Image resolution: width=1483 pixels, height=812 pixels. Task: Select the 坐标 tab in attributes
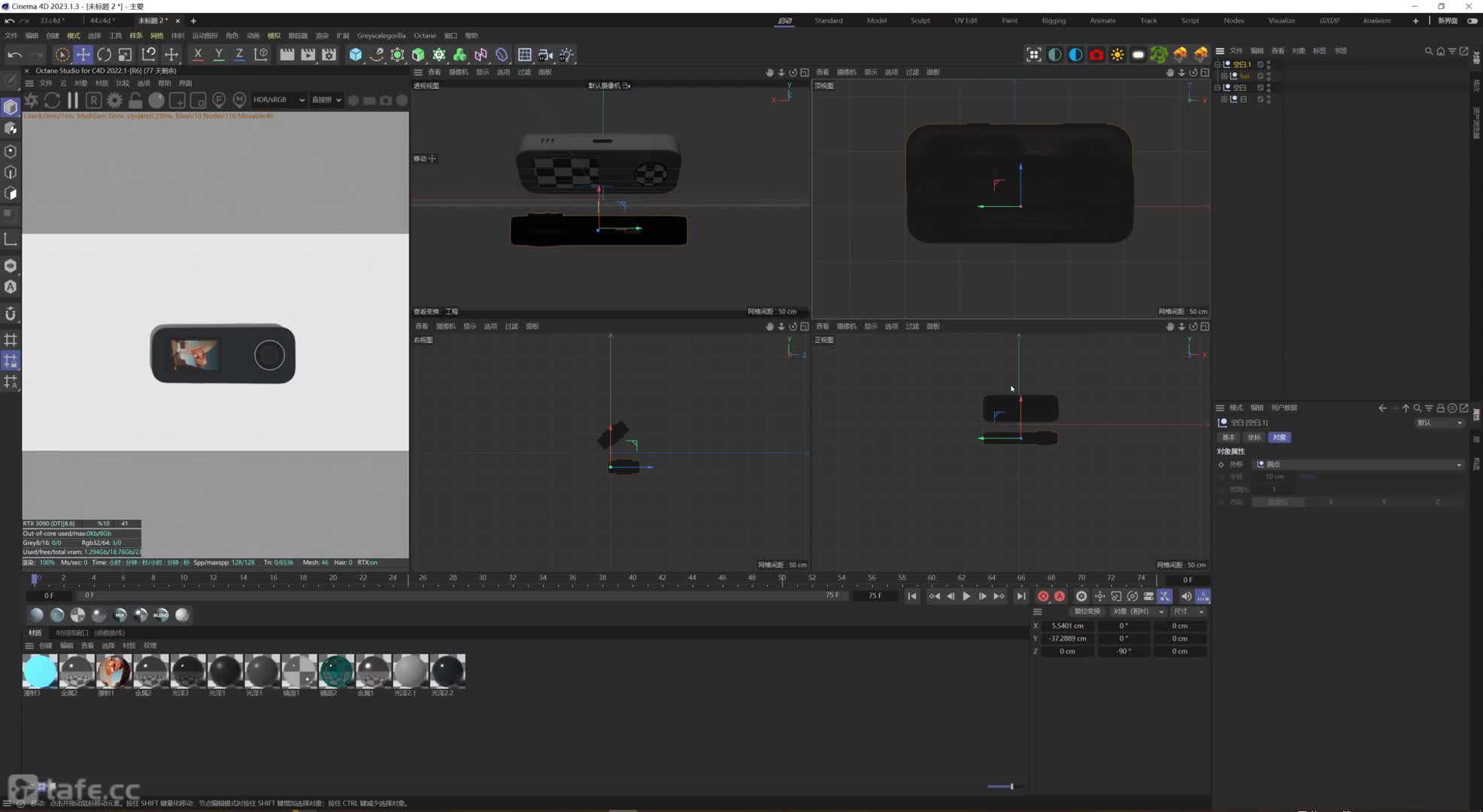pyautogui.click(x=1254, y=438)
